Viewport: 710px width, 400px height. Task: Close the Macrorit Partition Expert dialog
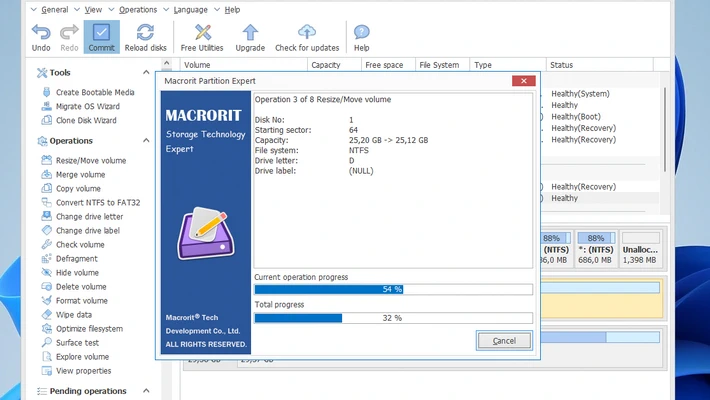point(523,81)
